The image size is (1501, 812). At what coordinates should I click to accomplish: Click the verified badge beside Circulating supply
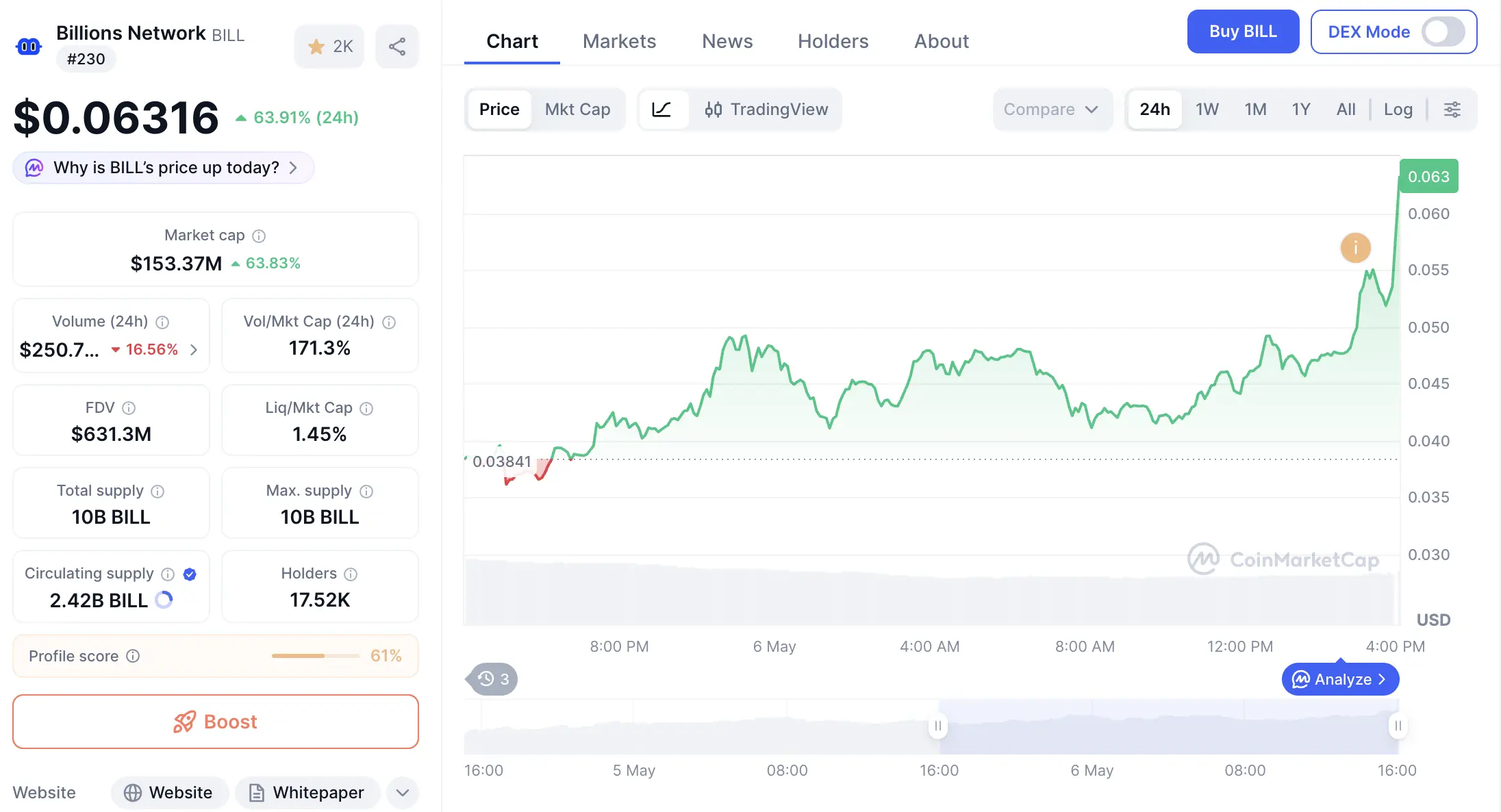[190, 574]
